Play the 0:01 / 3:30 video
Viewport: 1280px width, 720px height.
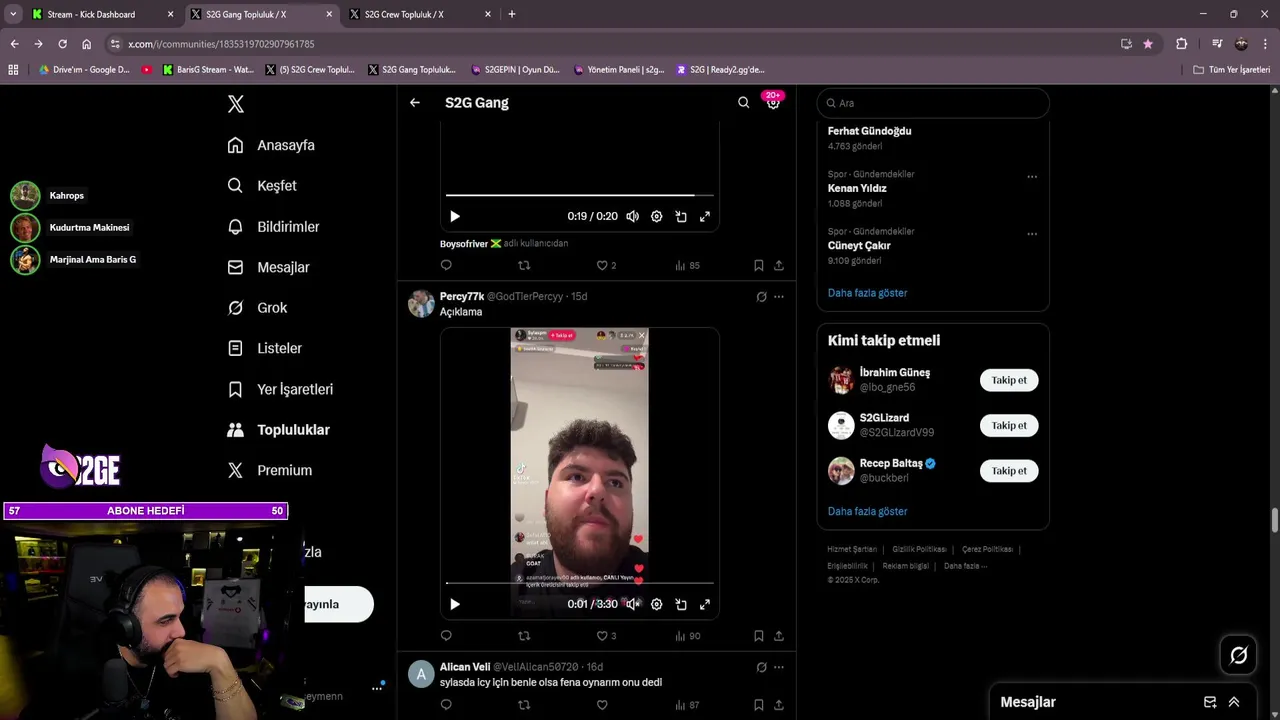[x=455, y=604]
